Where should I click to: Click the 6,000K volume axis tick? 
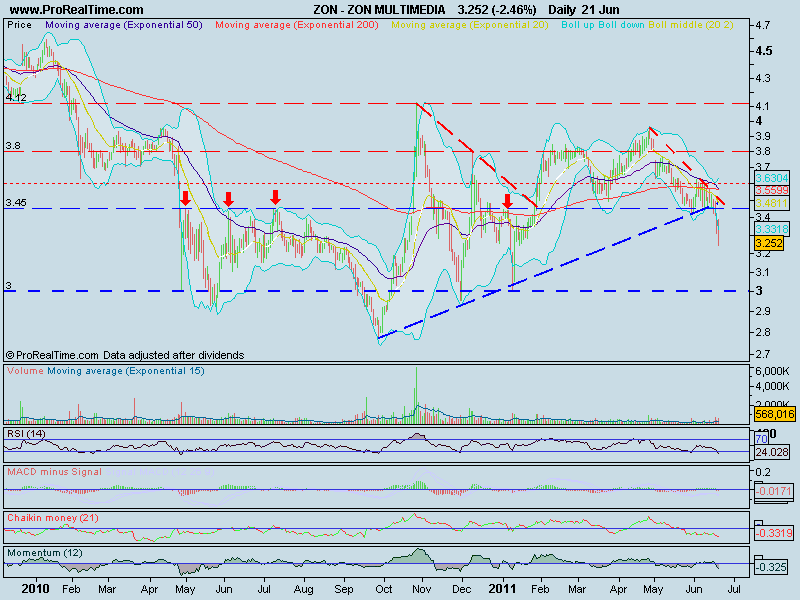point(772,371)
